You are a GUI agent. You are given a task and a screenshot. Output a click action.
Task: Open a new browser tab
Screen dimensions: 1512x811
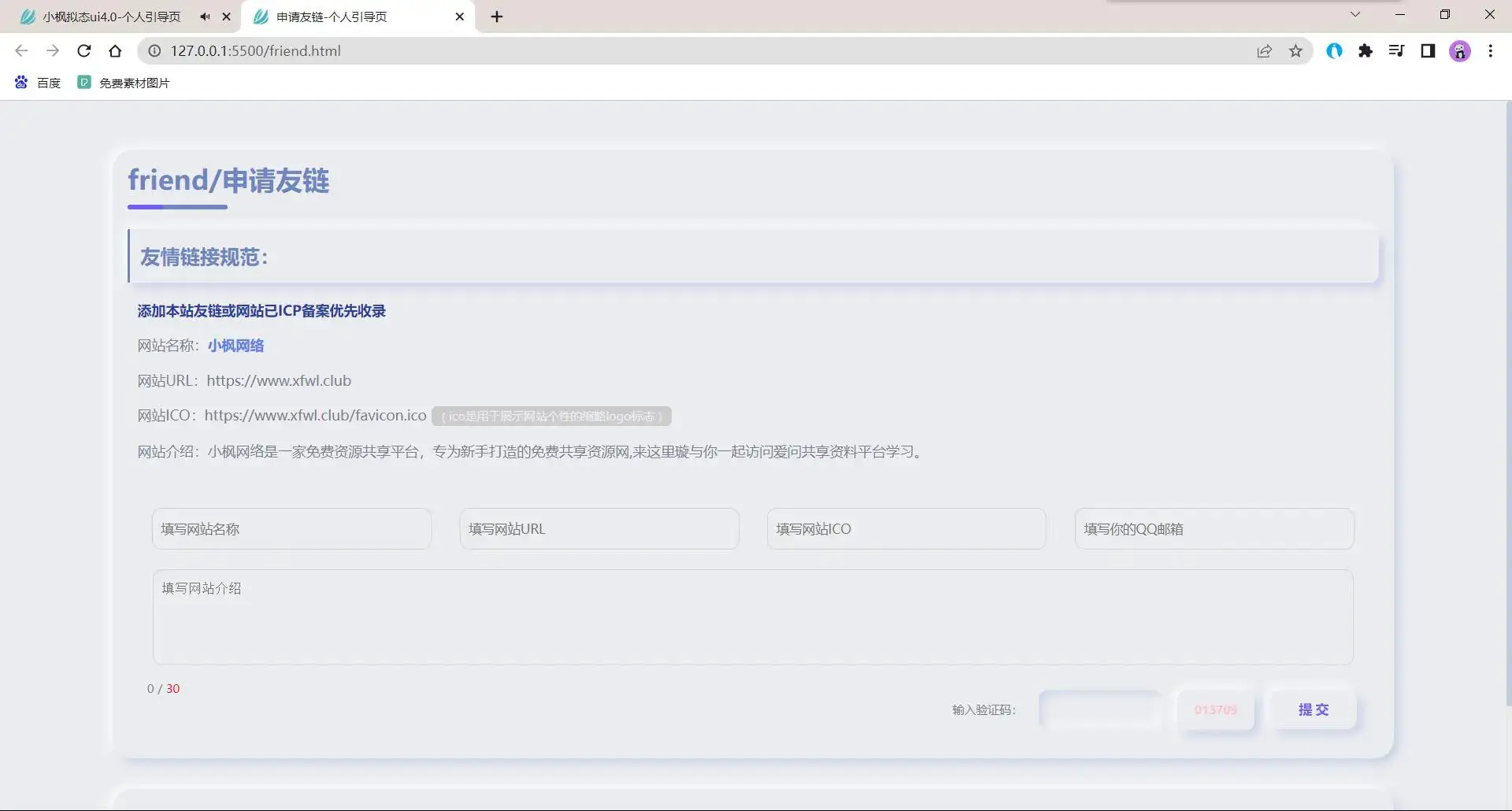(497, 17)
